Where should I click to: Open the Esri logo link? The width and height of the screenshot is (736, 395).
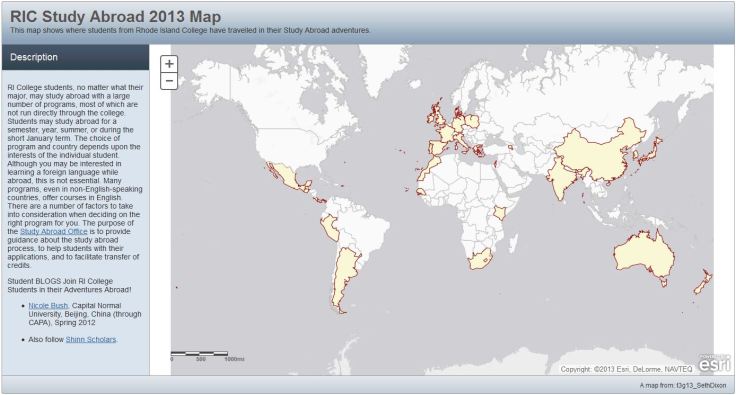coord(714,364)
